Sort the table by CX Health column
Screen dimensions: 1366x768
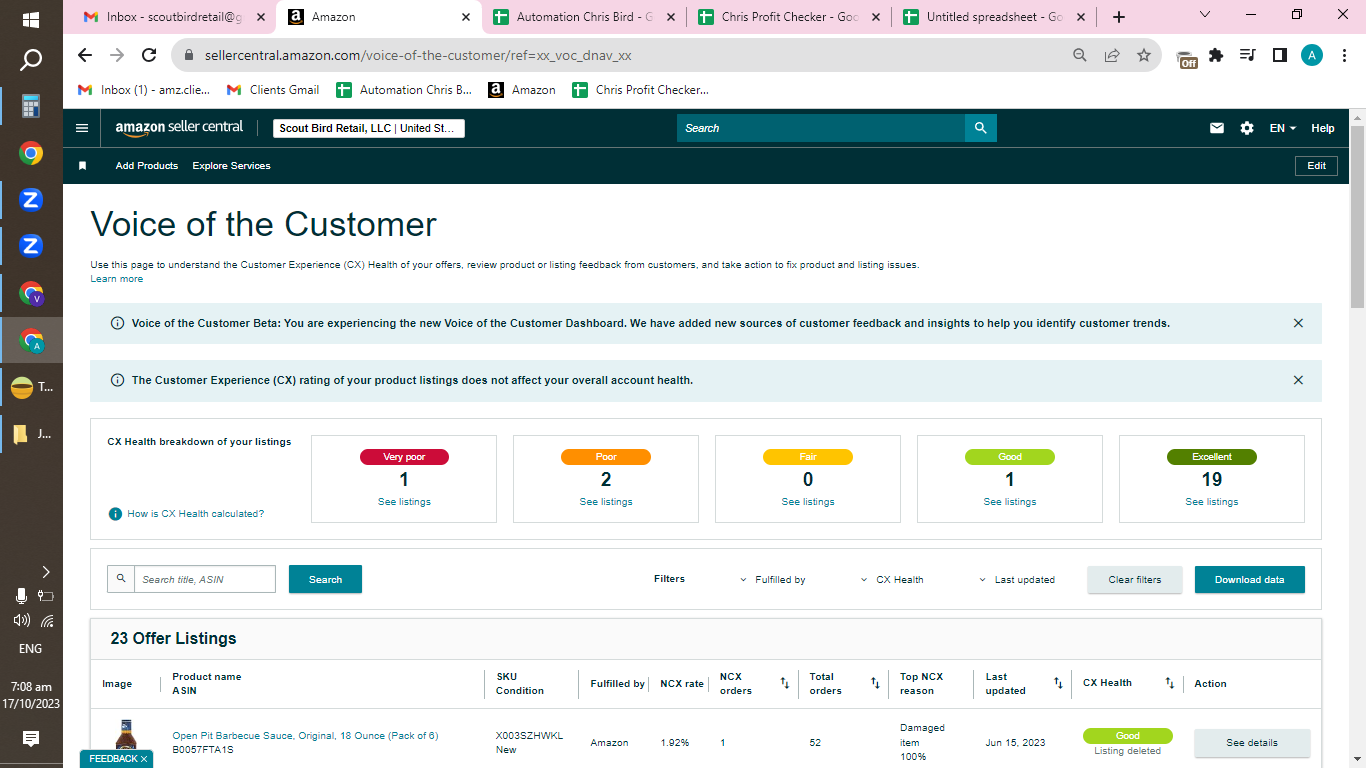[1169, 684]
